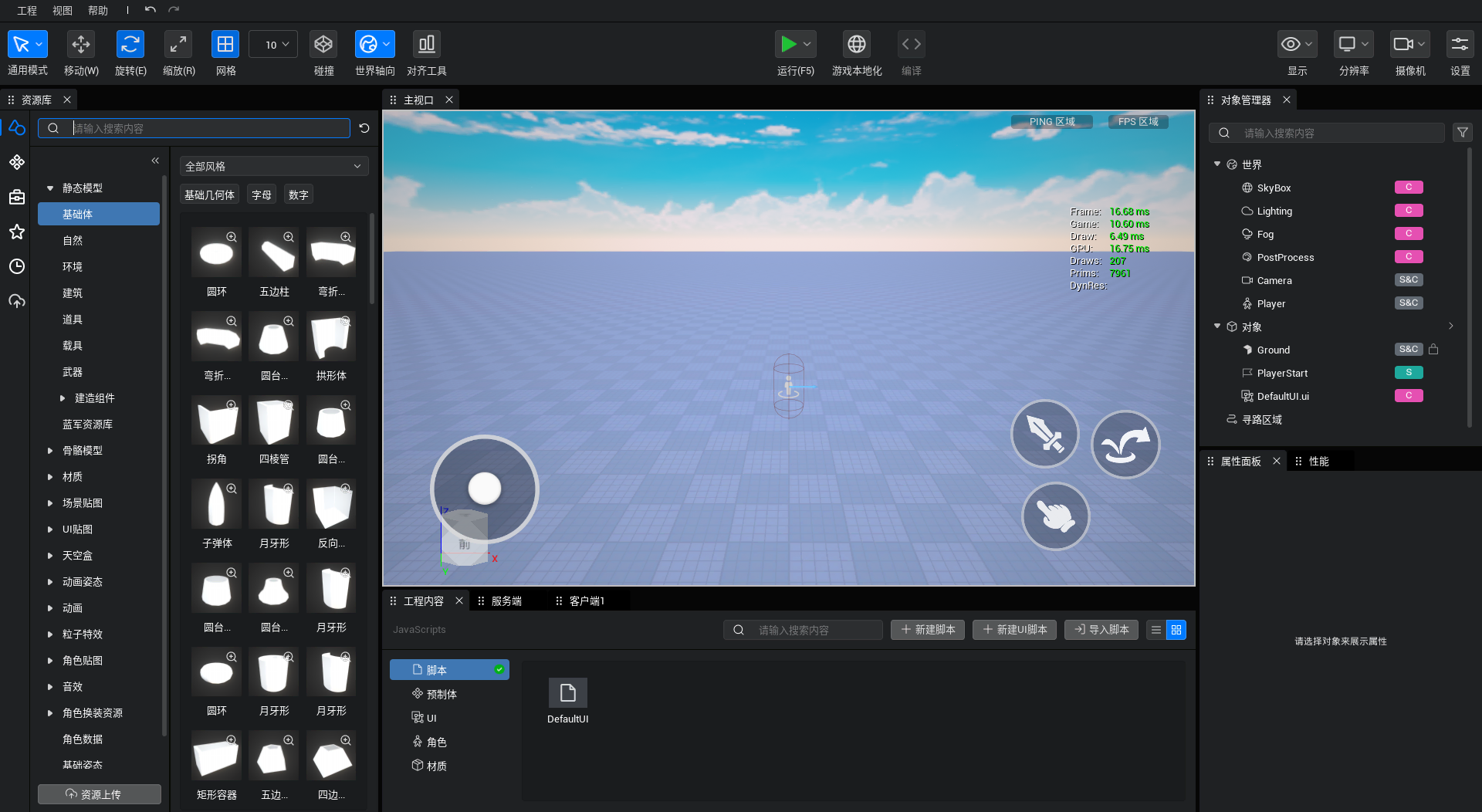Screen dimensions: 1482x812
Task: Open the favorites star sidebar icon
Action: tap(17, 232)
